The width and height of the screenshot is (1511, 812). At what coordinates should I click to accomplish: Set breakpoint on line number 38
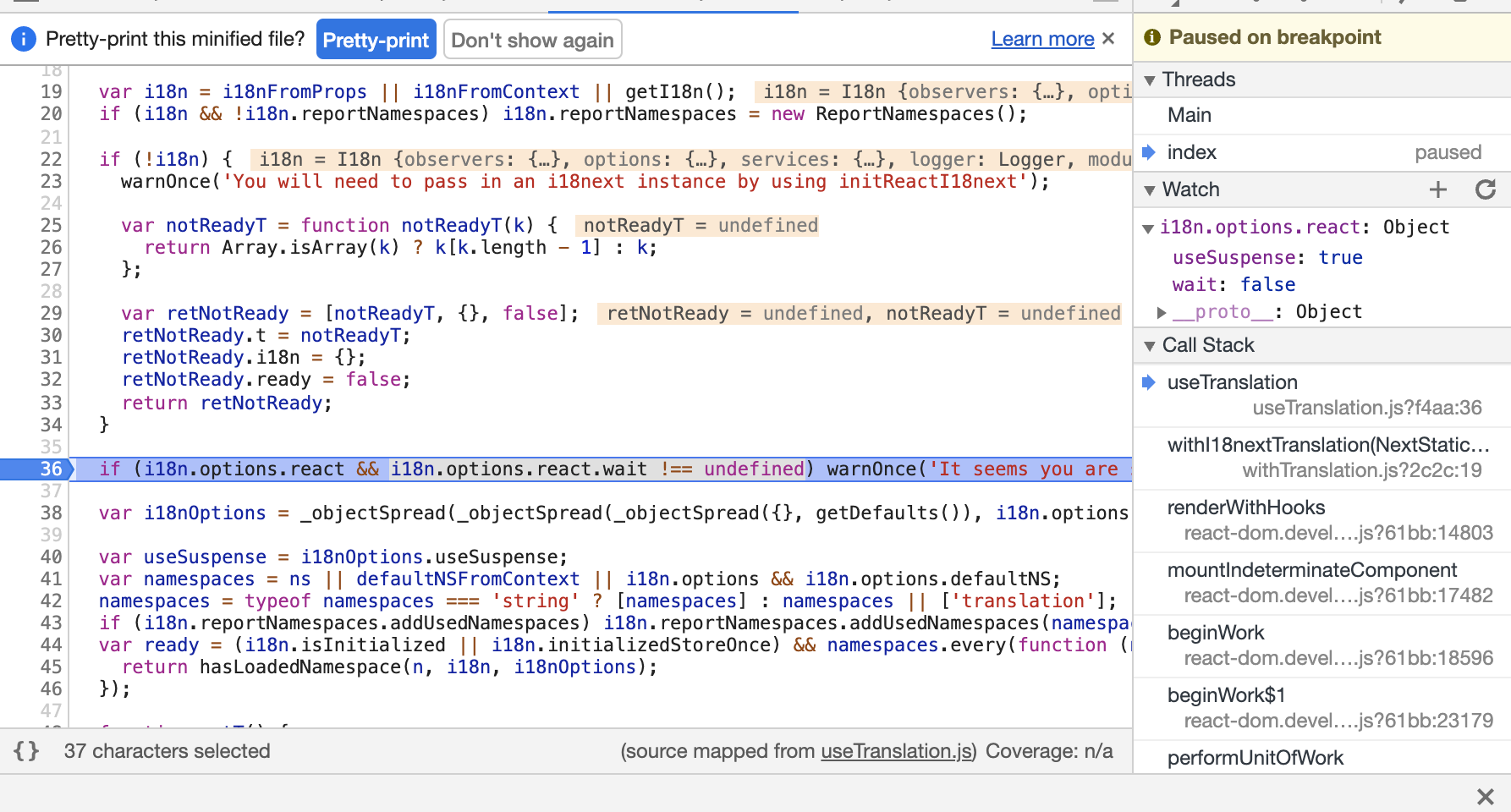[x=51, y=513]
